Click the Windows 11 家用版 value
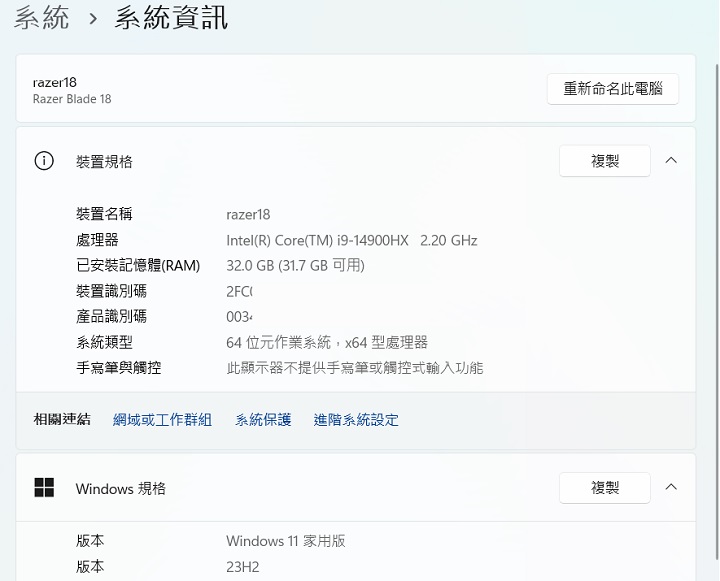The width and height of the screenshot is (720, 581). tap(286, 541)
